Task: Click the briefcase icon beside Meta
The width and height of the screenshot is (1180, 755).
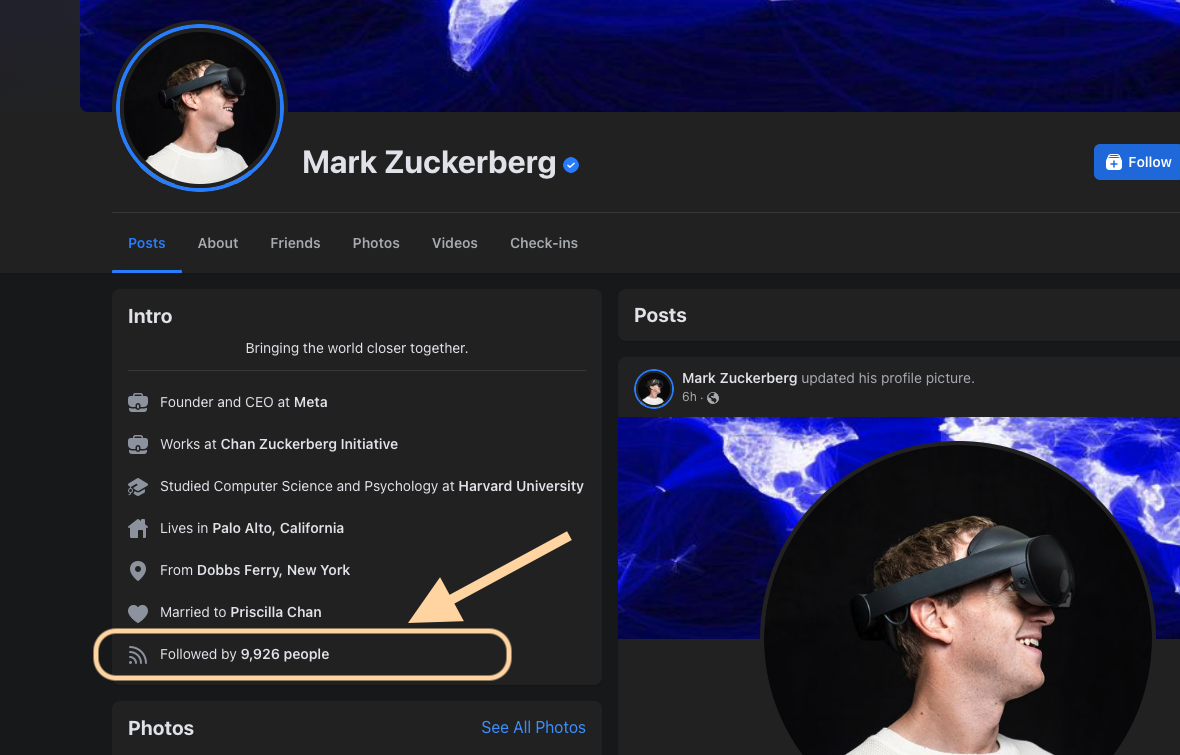Action: click(x=138, y=403)
